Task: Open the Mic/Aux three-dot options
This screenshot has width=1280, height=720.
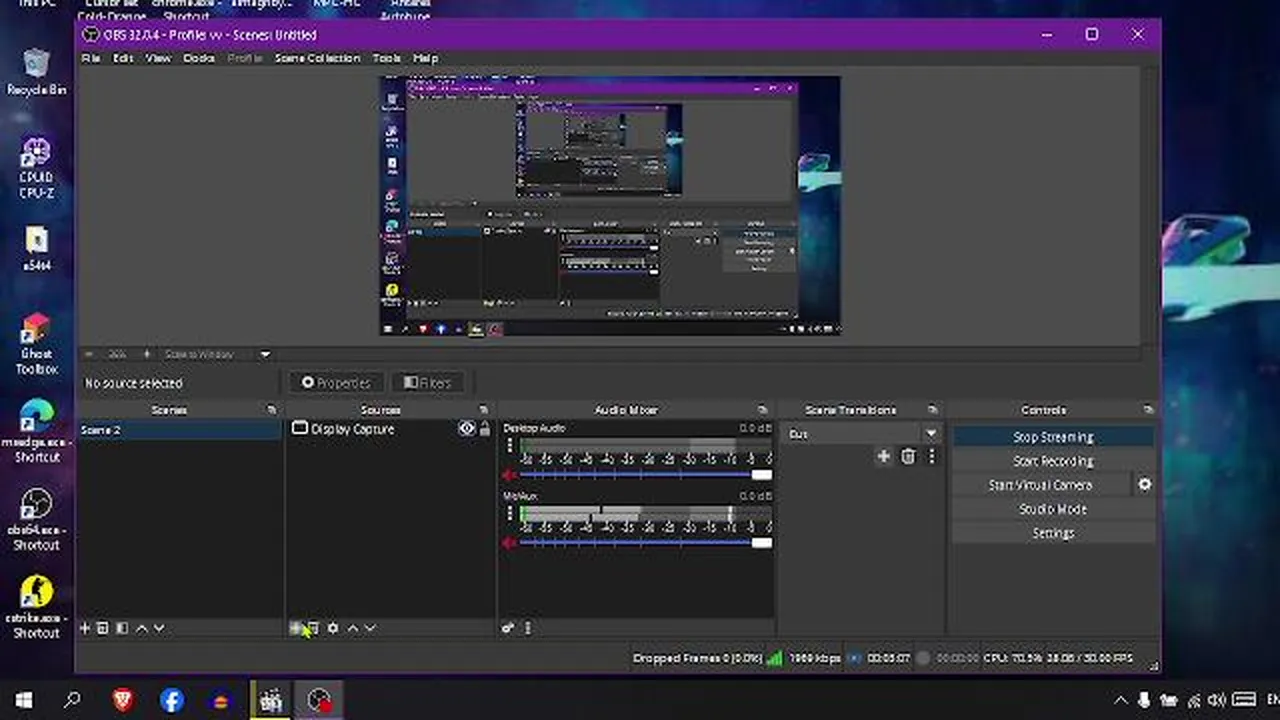Action: tap(510, 514)
